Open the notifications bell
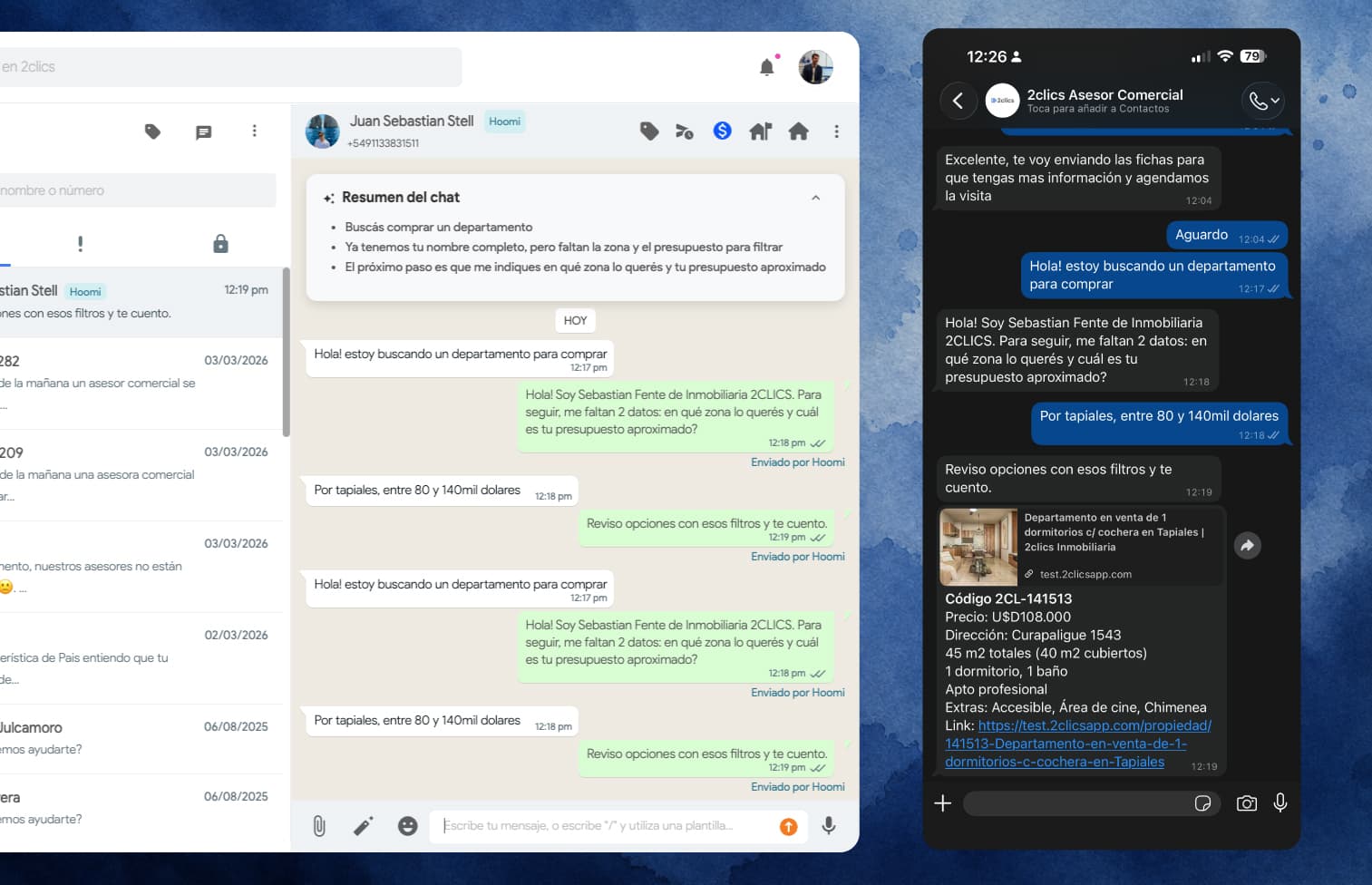The width and height of the screenshot is (1372, 885). point(767,66)
